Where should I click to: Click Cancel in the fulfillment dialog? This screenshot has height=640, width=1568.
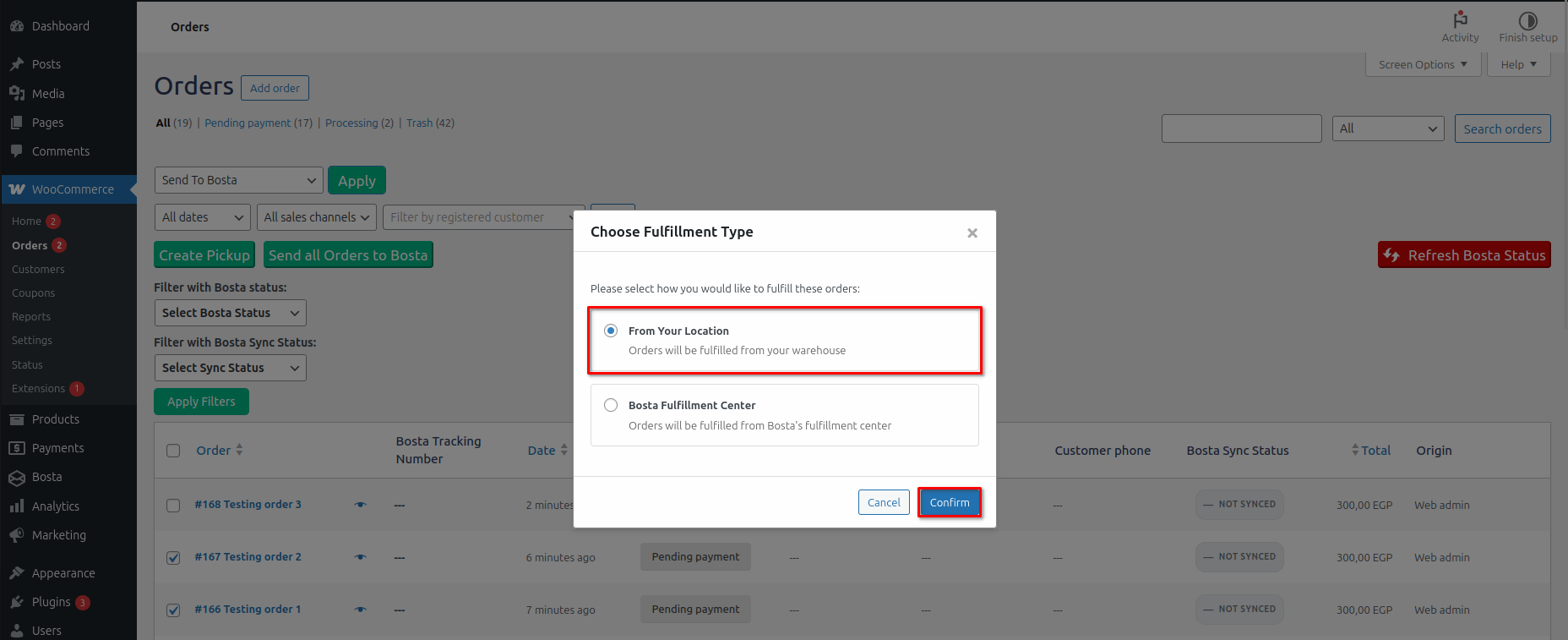point(884,502)
